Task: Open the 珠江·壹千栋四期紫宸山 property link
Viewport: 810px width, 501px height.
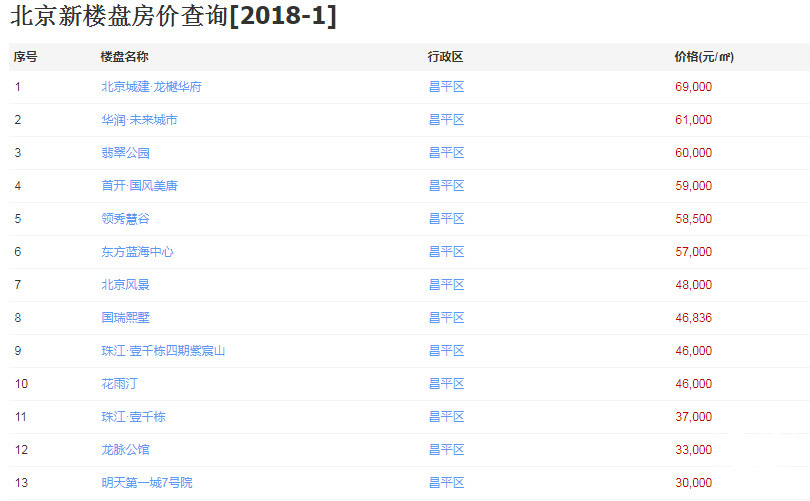Action: [x=163, y=351]
